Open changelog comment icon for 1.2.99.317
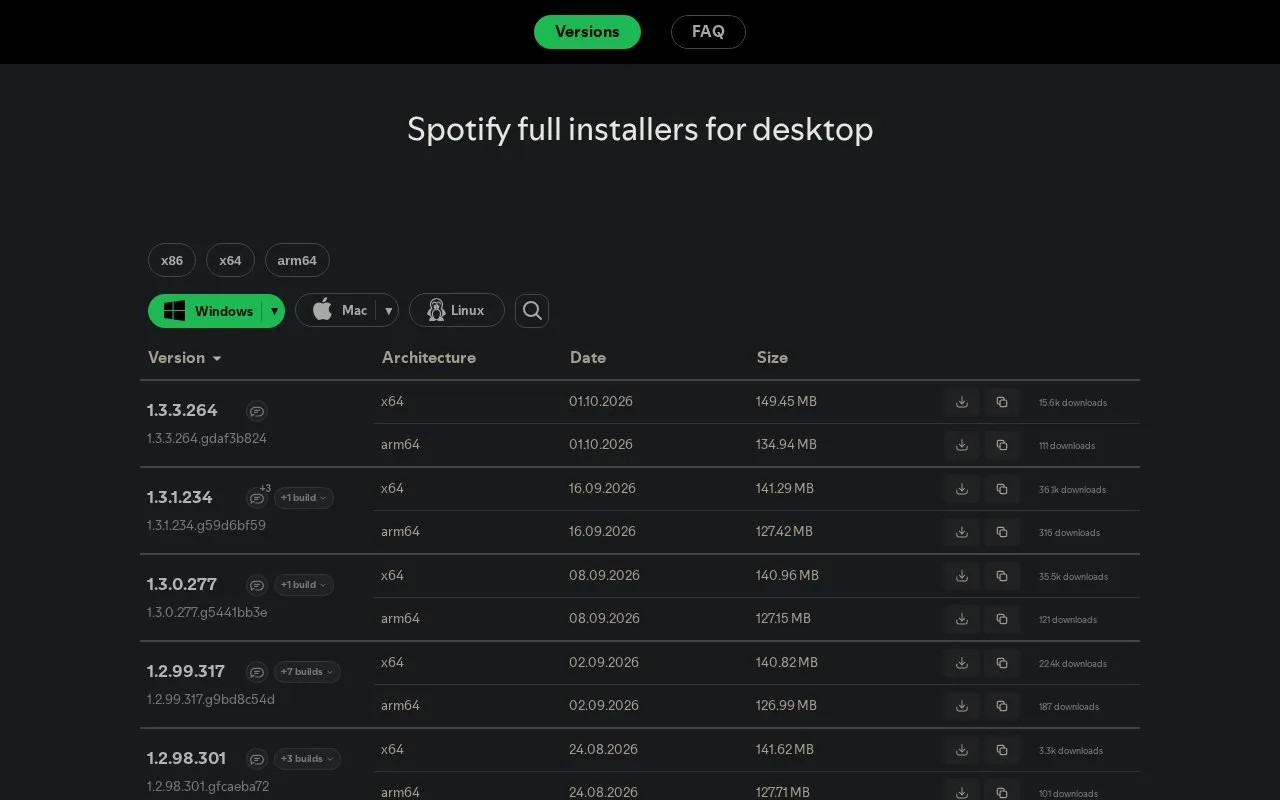 (257, 672)
